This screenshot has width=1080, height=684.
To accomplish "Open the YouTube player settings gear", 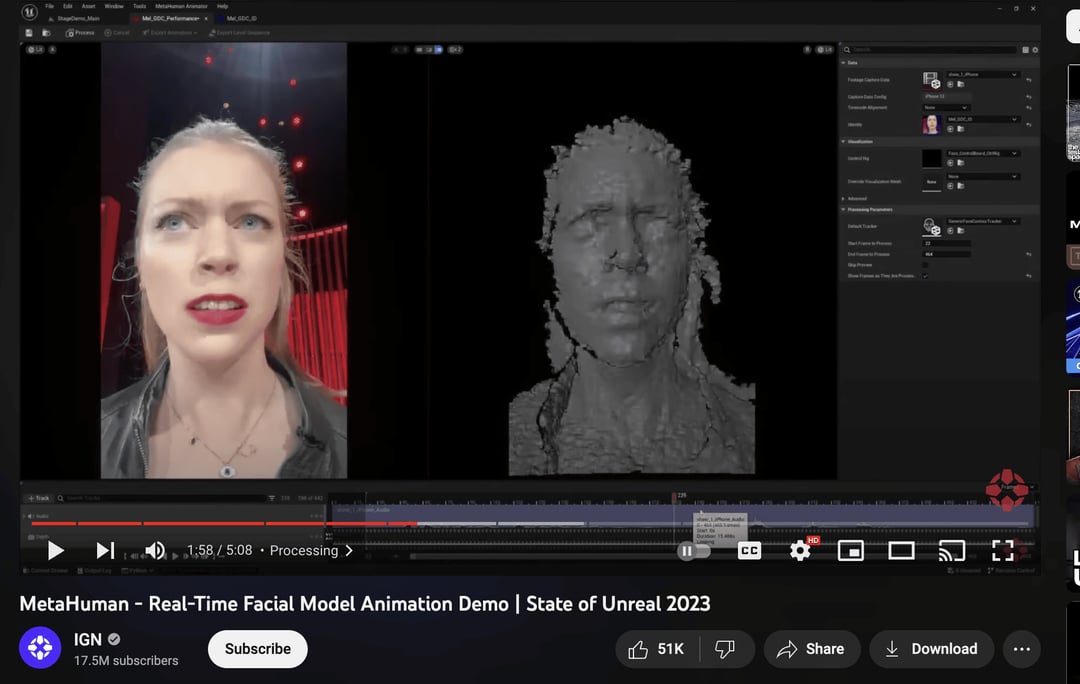I will tap(800, 550).
